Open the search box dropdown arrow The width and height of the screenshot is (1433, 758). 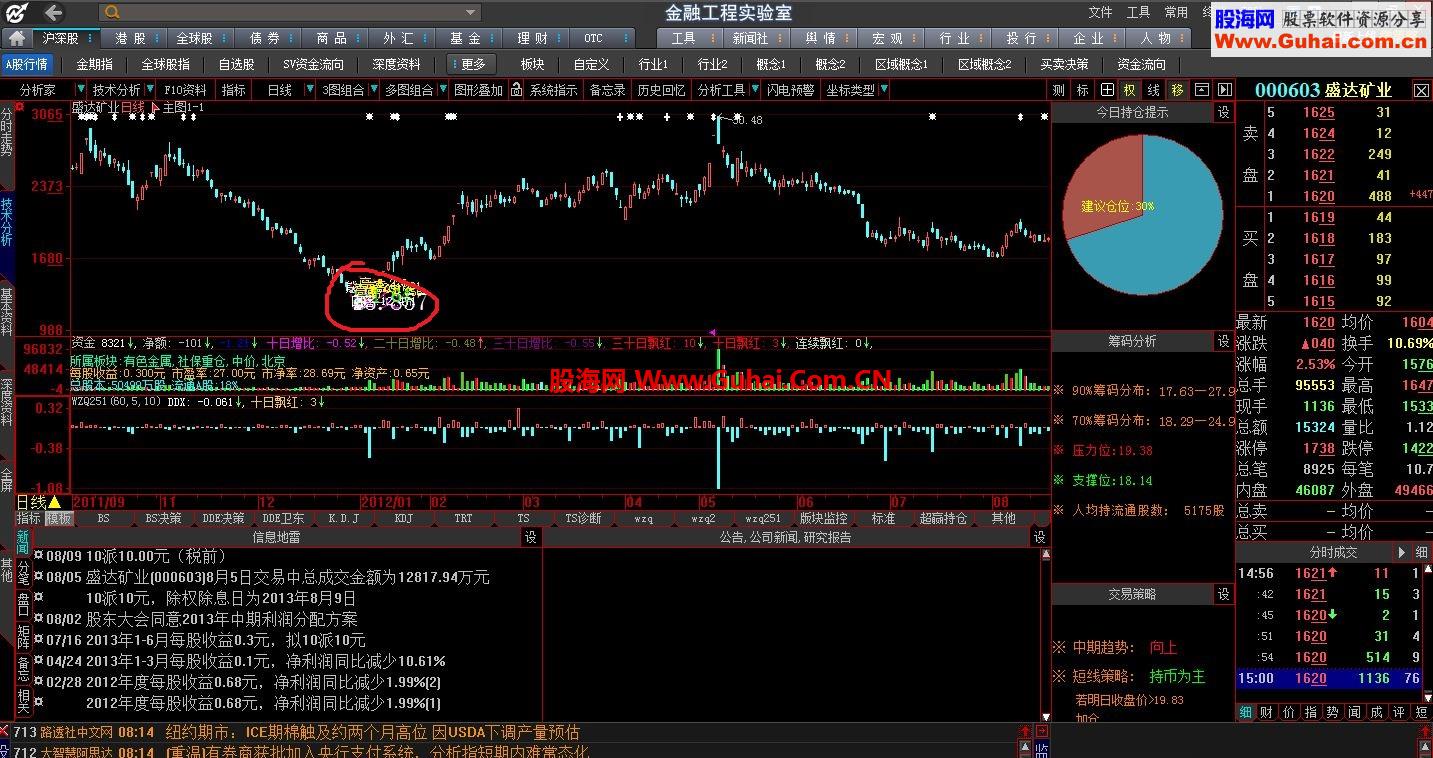[x=472, y=13]
